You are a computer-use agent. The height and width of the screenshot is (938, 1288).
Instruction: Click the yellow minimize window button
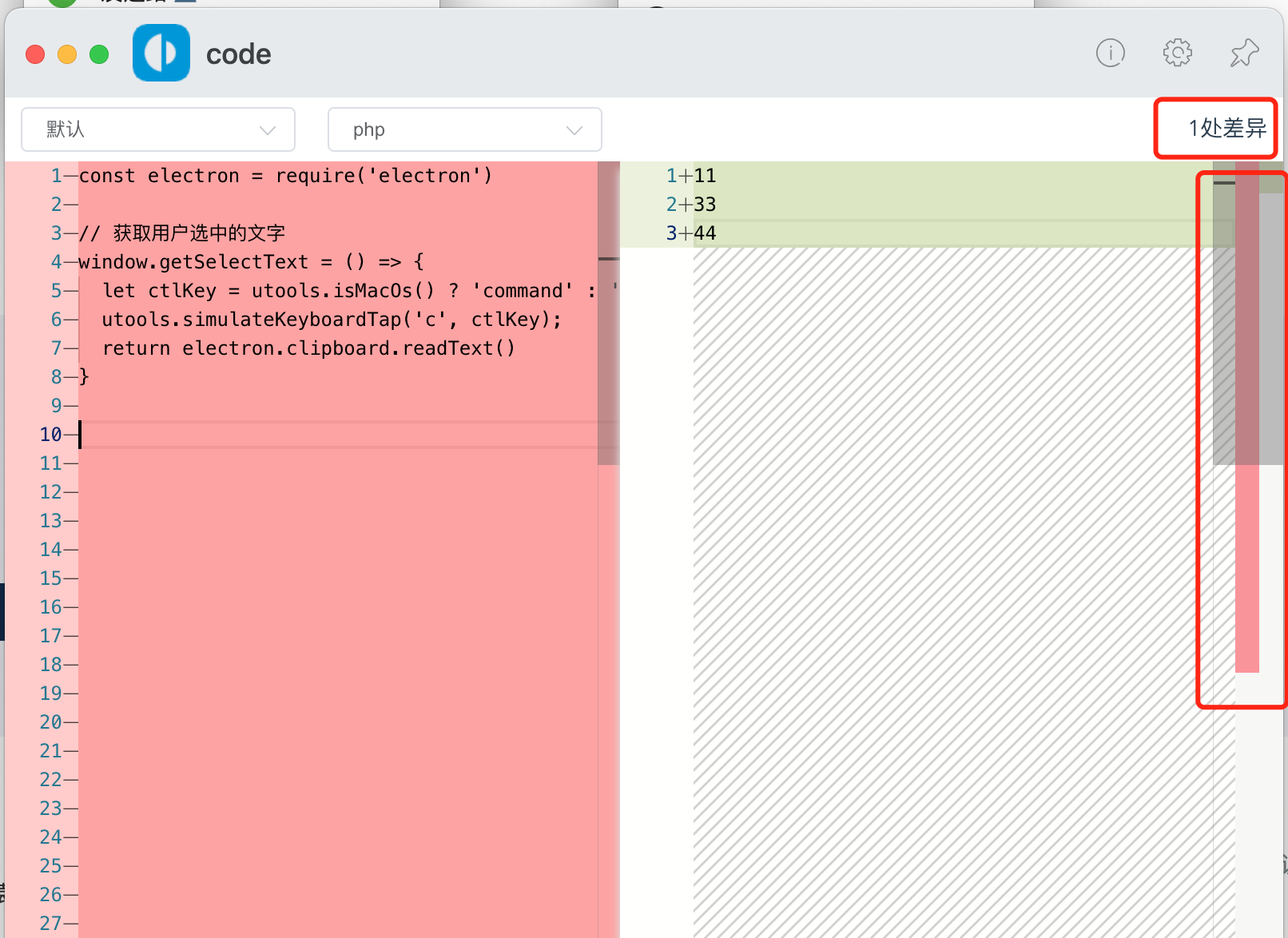[67, 54]
